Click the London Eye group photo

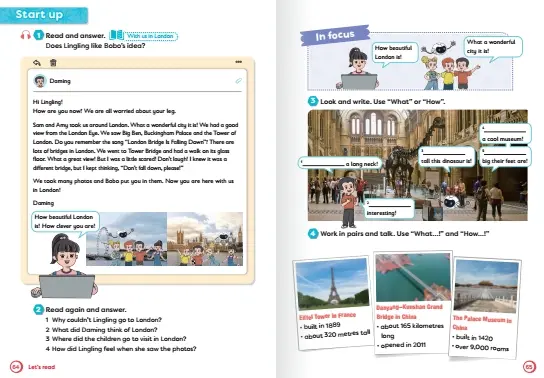(127, 239)
